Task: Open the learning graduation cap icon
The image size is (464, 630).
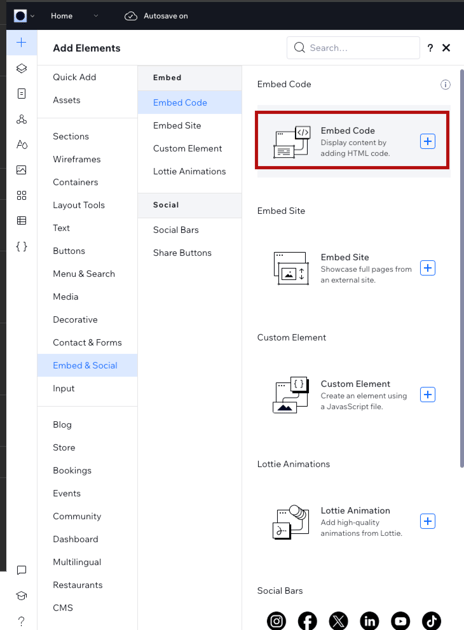Action: [22, 595]
